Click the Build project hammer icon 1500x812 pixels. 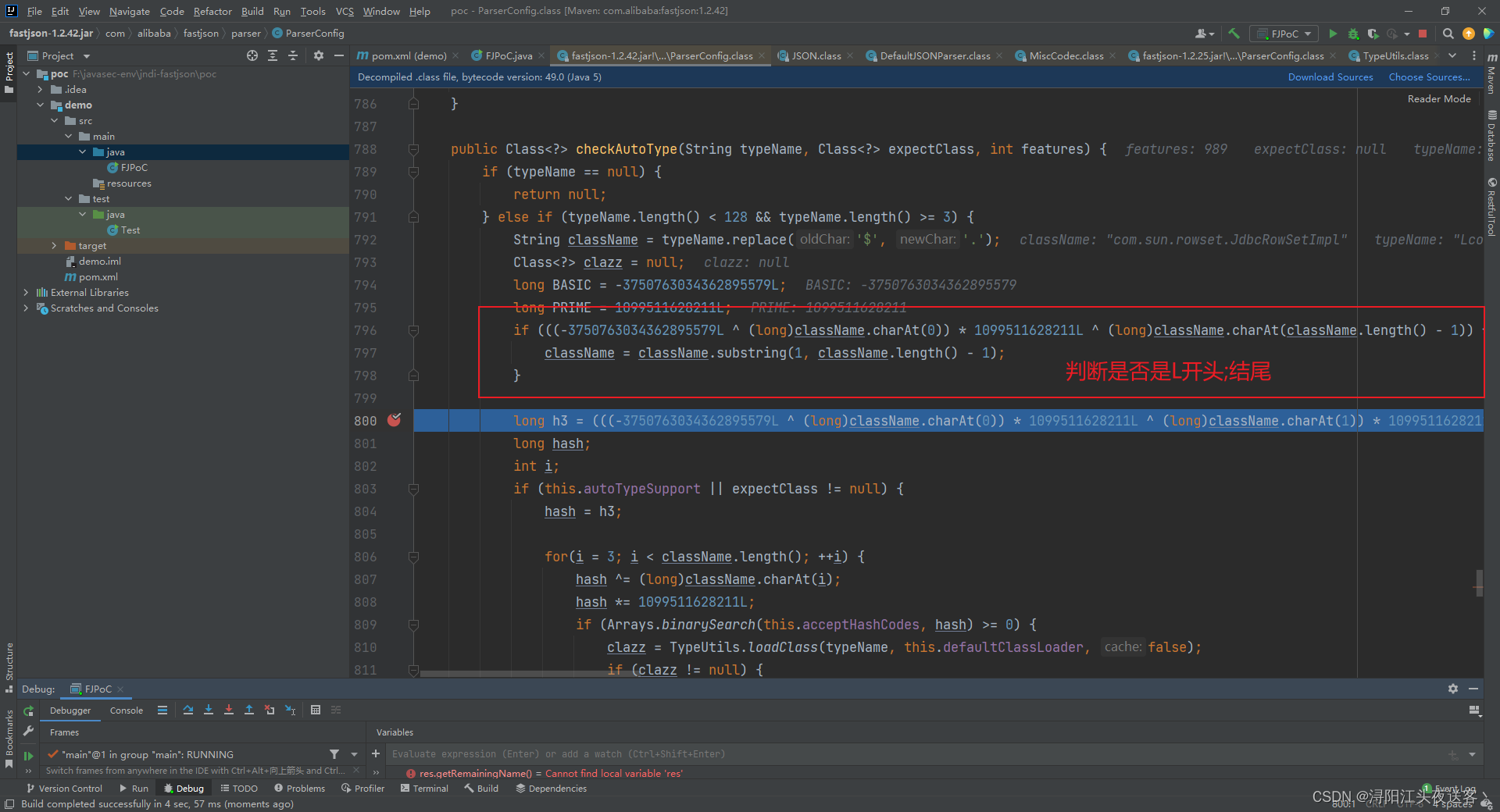coord(1234,34)
